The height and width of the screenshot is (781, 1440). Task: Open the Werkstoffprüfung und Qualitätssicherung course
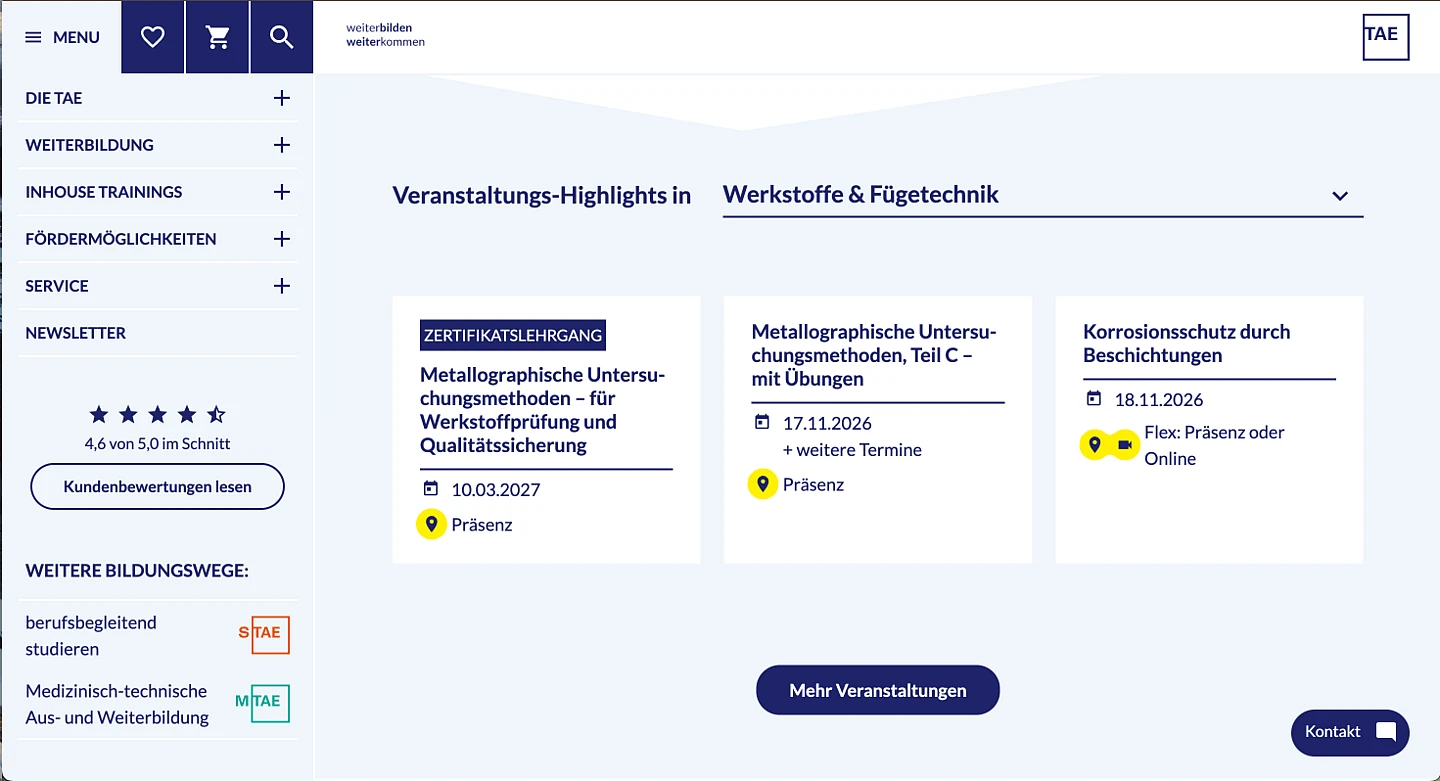pos(543,410)
